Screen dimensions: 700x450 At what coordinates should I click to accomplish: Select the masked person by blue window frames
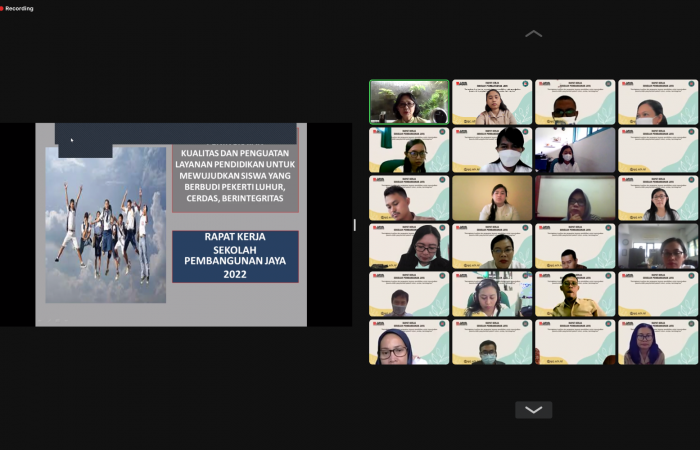pos(575,150)
